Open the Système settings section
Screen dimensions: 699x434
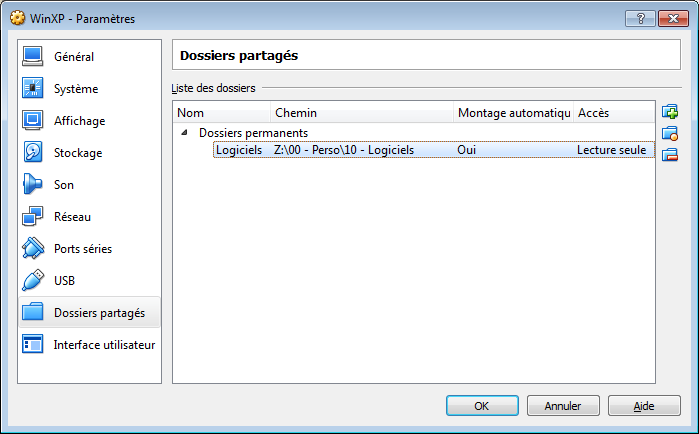tap(75, 89)
